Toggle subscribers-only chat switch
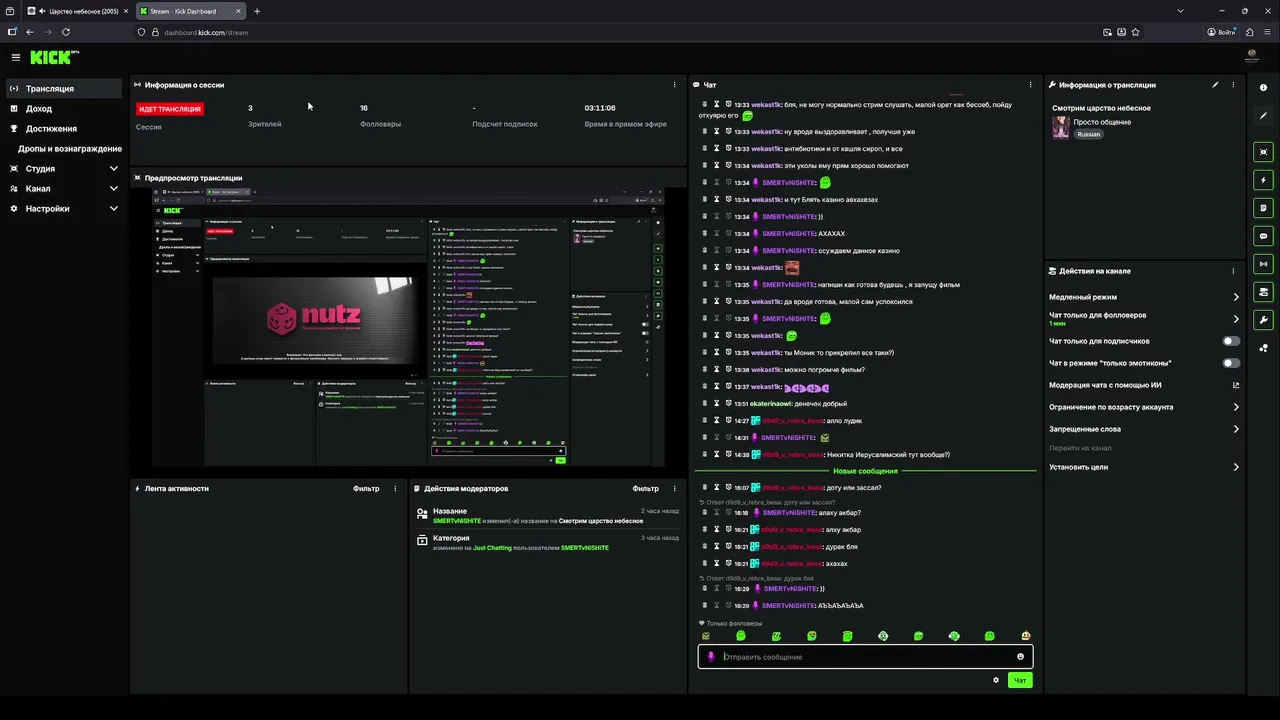Screen dimensions: 1280x720 pyautogui.click(x=1231, y=341)
